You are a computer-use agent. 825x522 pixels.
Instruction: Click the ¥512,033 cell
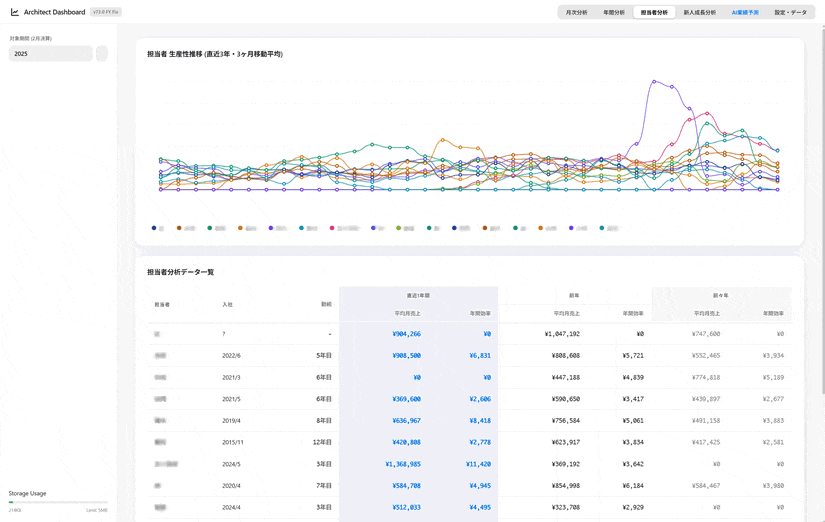pyautogui.click(x=407, y=508)
